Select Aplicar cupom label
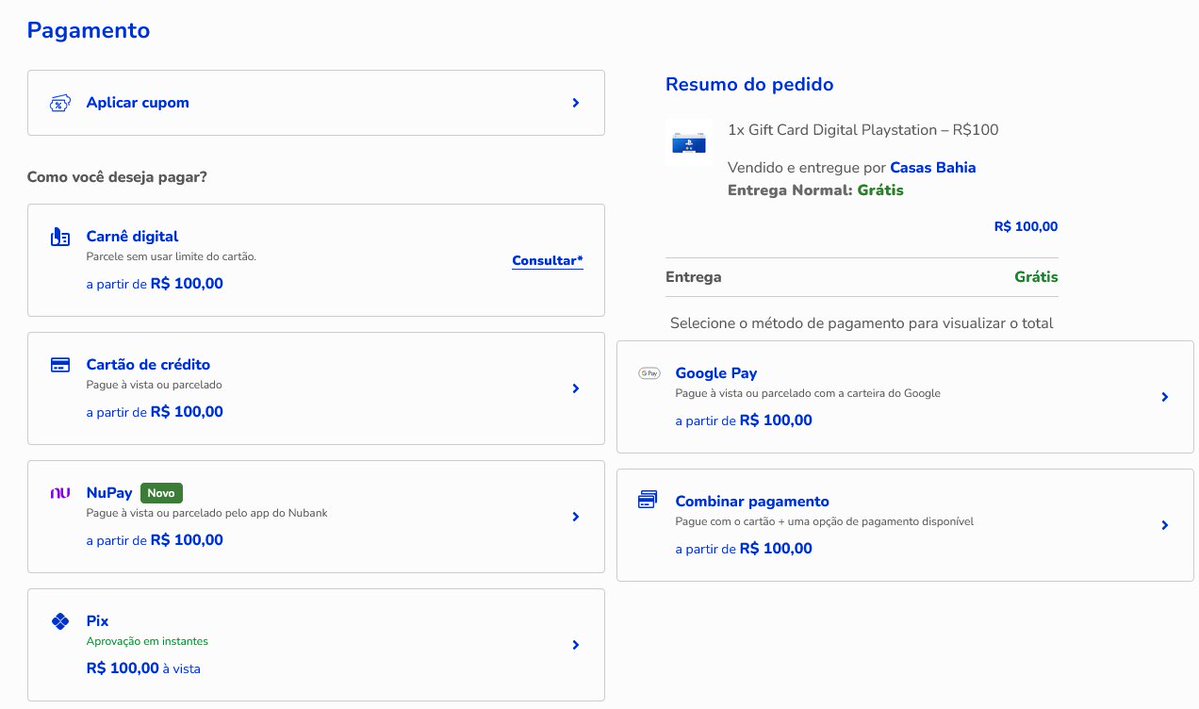This screenshot has width=1199, height=709. pyautogui.click(x=138, y=102)
